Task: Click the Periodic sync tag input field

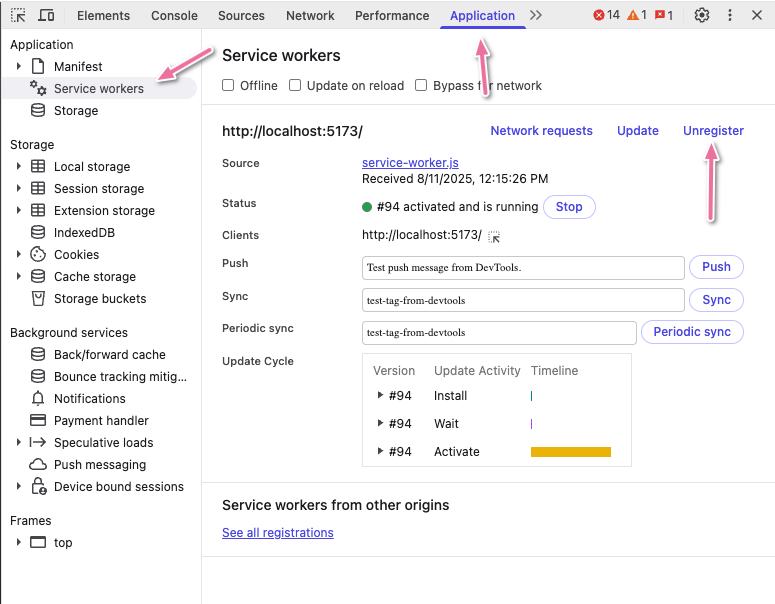Action: (x=499, y=333)
